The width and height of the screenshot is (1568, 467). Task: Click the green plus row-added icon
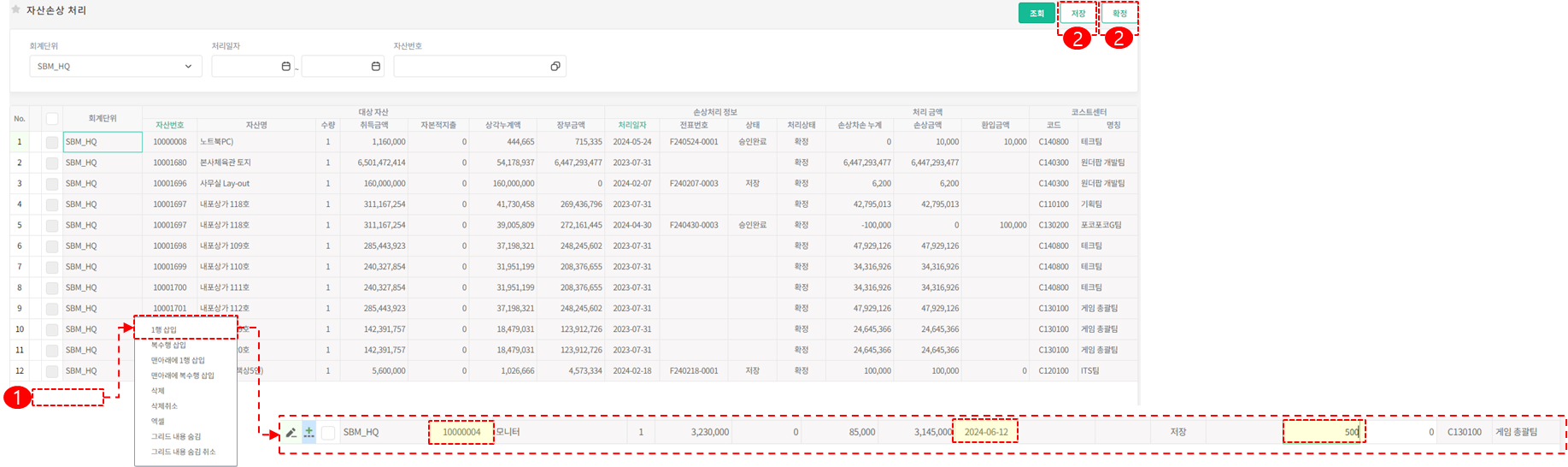[308, 433]
